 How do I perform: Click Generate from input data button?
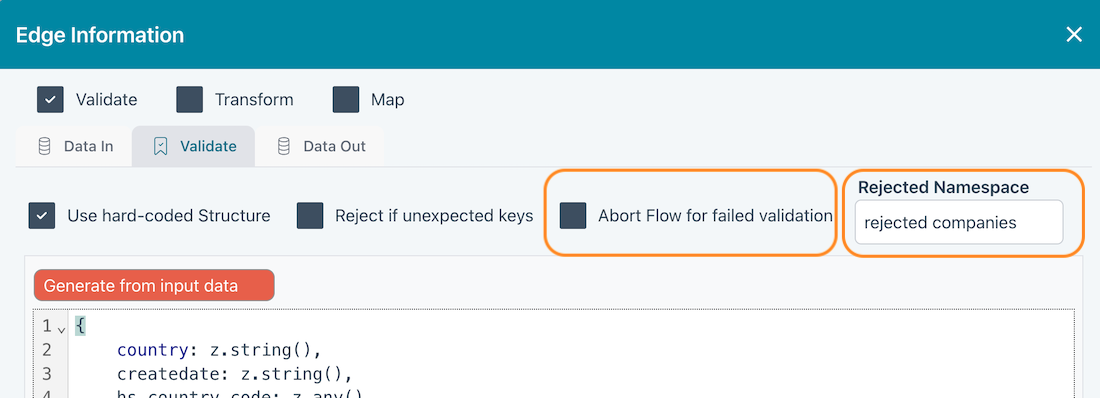pyautogui.click(x=154, y=286)
